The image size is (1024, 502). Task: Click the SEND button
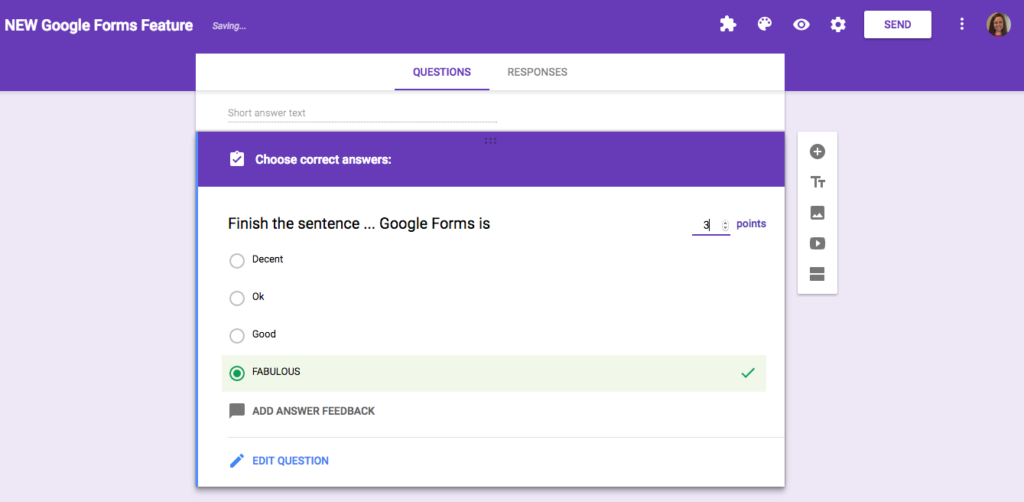pos(897,25)
